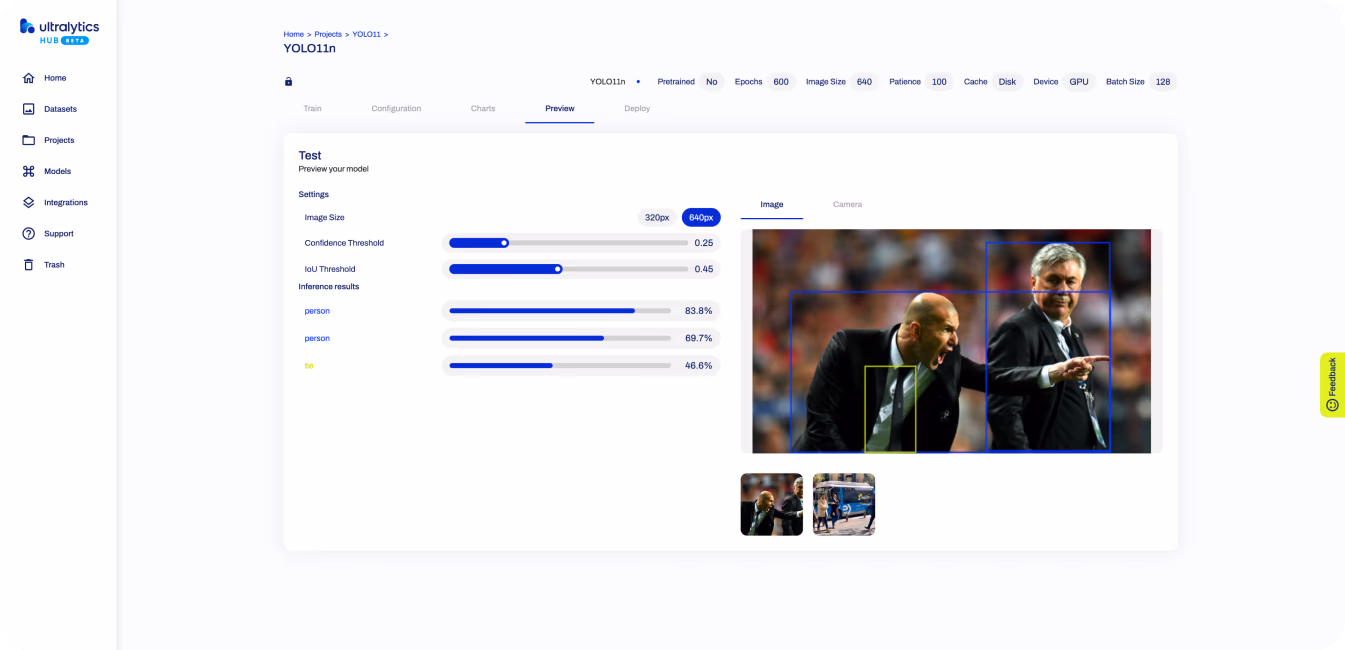Switch to the Charts tab
Screen dimensions: 1345x650
(x=483, y=108)
